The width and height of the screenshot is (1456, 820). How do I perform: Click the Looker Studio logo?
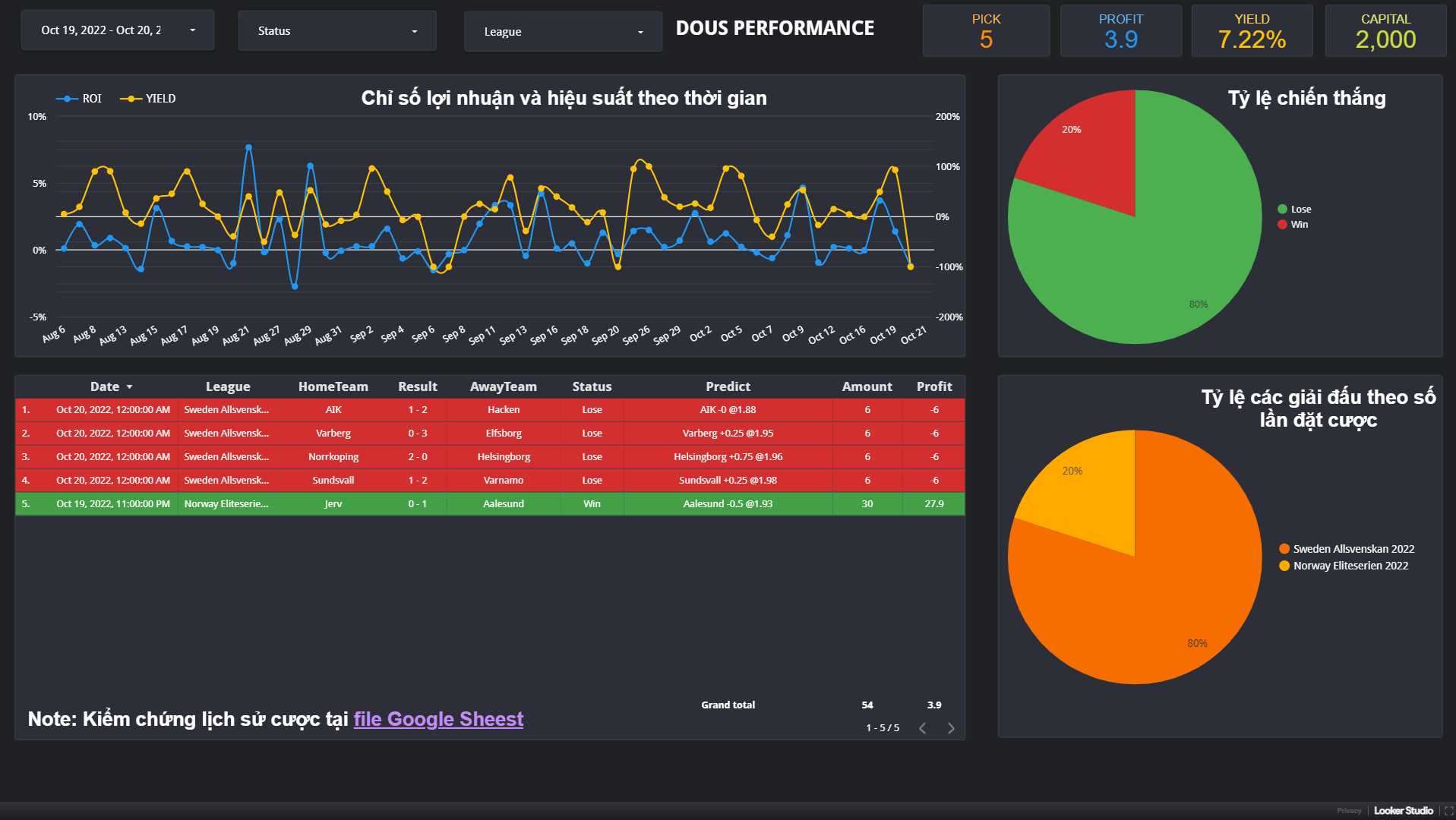point(1403,811)
